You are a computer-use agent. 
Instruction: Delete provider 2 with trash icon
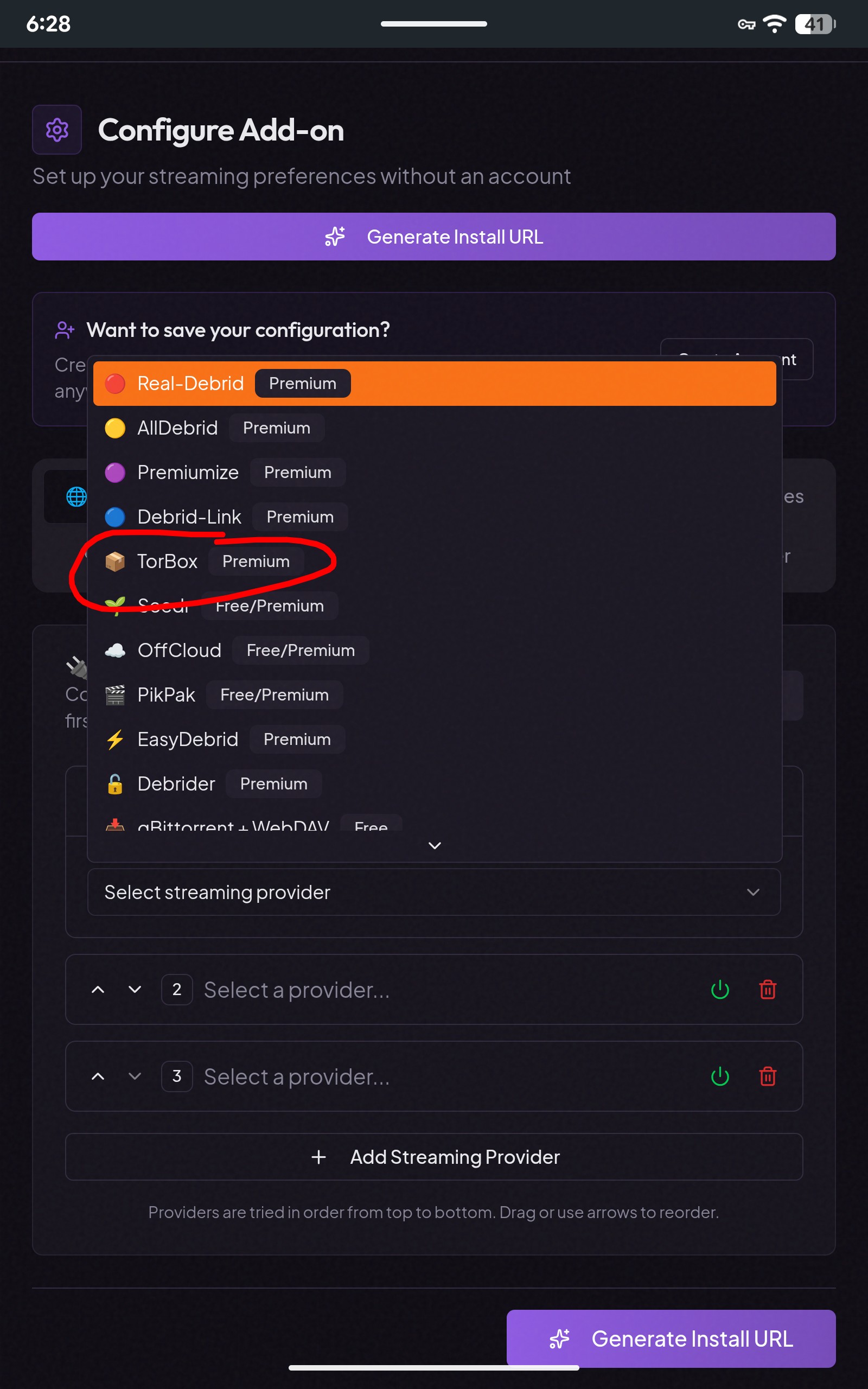click(768, 990)
